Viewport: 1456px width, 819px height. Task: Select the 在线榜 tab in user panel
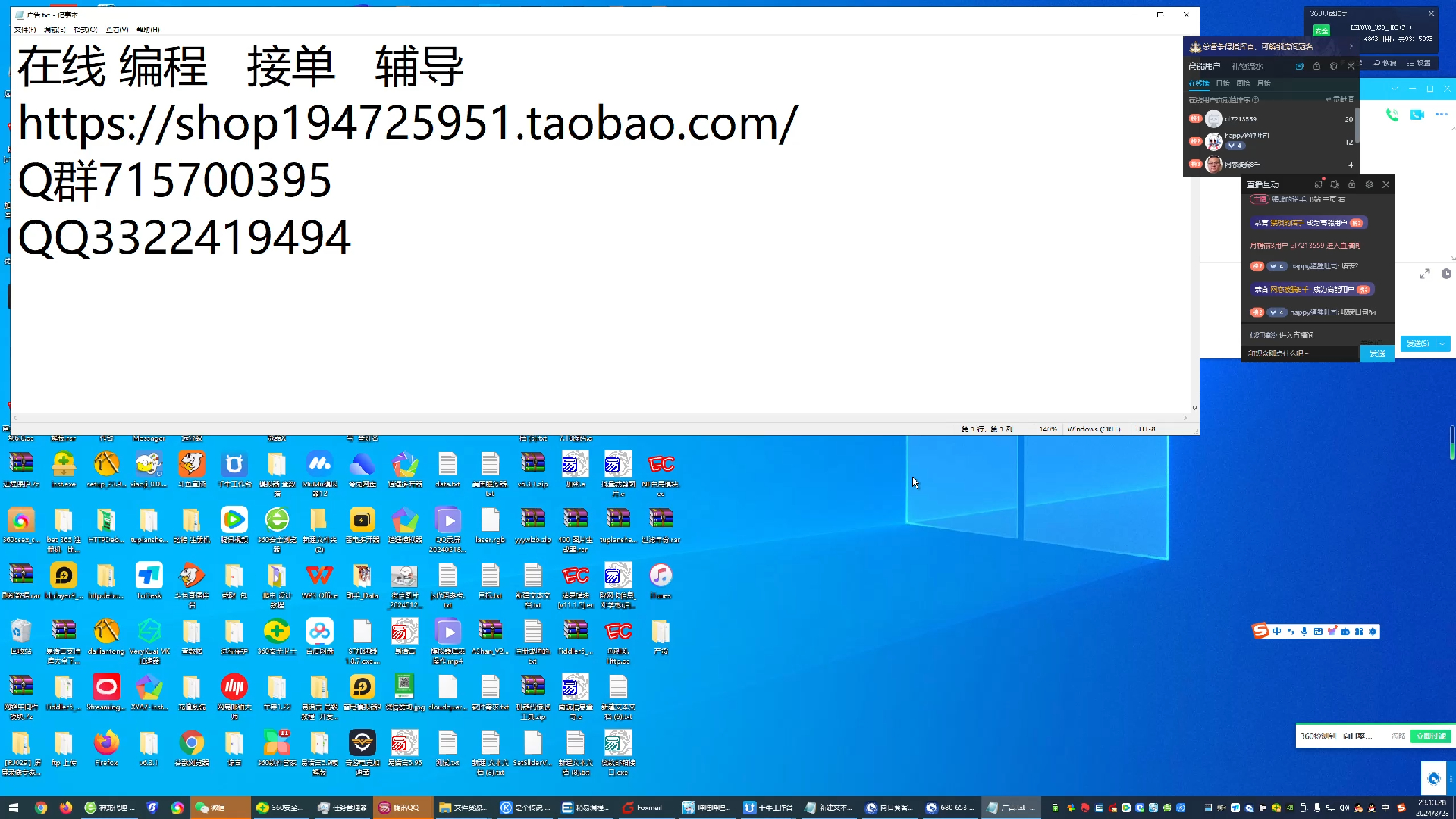click(x=1199, y=83)
